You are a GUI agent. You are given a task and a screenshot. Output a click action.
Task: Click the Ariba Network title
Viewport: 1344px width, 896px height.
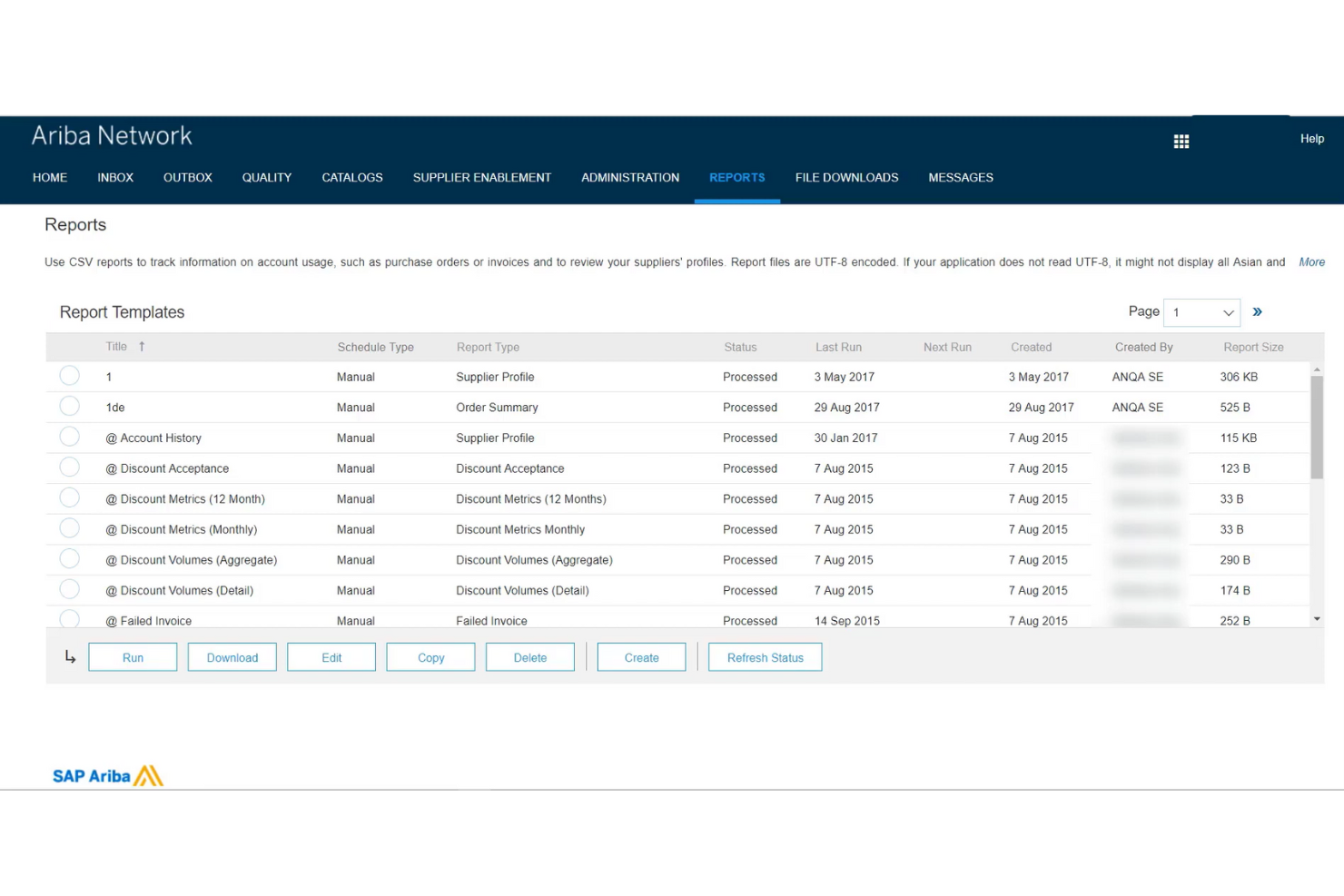point(112,136)
